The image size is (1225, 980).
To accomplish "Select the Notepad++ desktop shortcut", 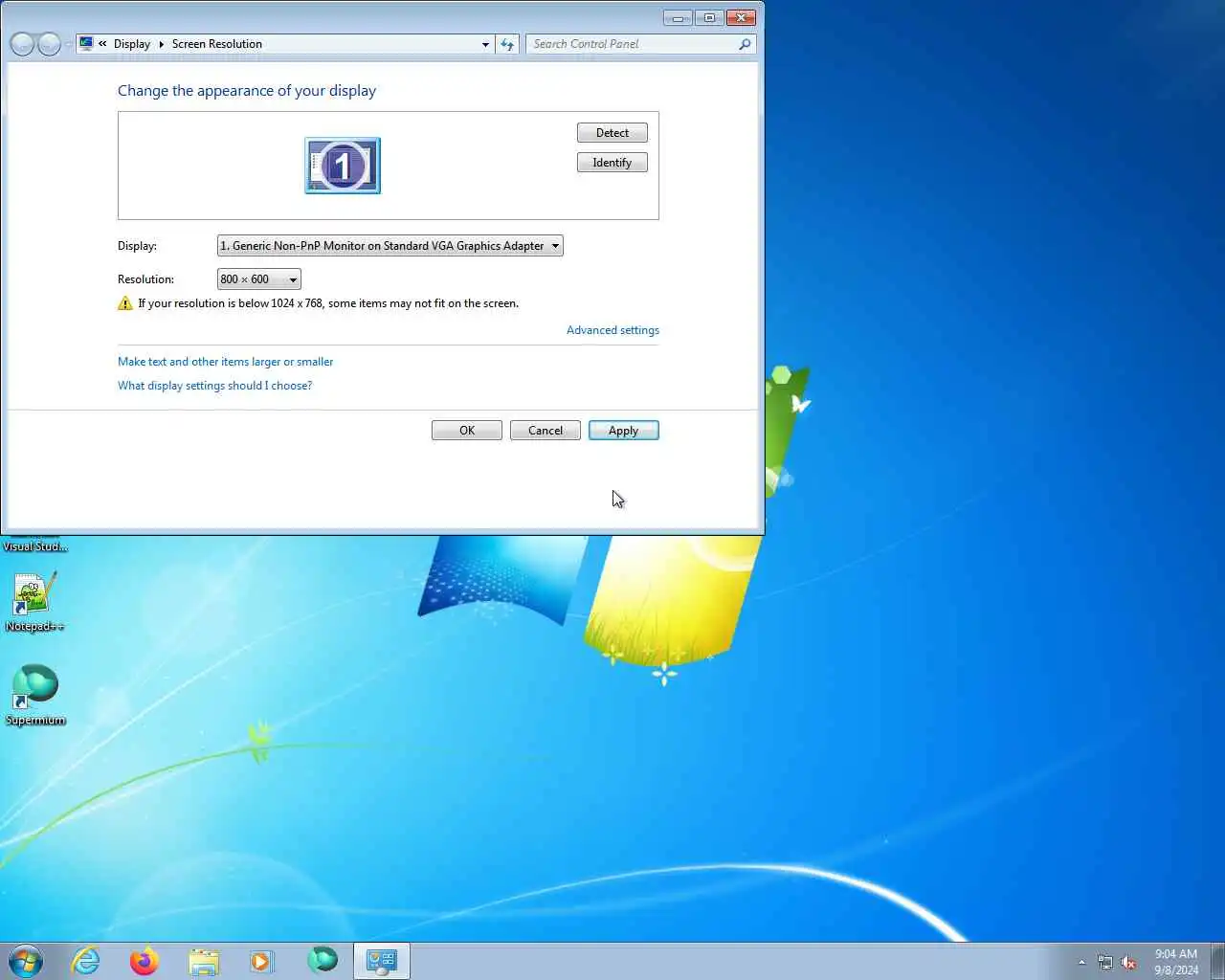I will point(34,602).
